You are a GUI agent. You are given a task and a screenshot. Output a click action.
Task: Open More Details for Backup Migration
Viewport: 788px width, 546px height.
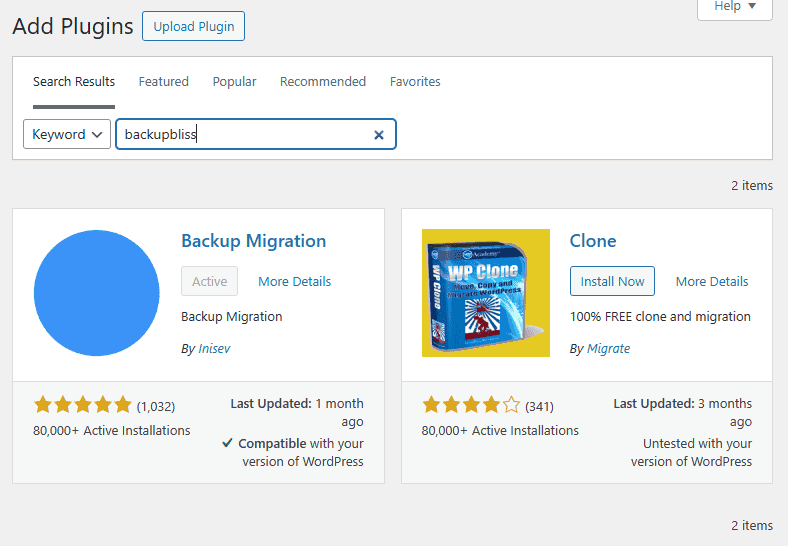coord(294,282)
